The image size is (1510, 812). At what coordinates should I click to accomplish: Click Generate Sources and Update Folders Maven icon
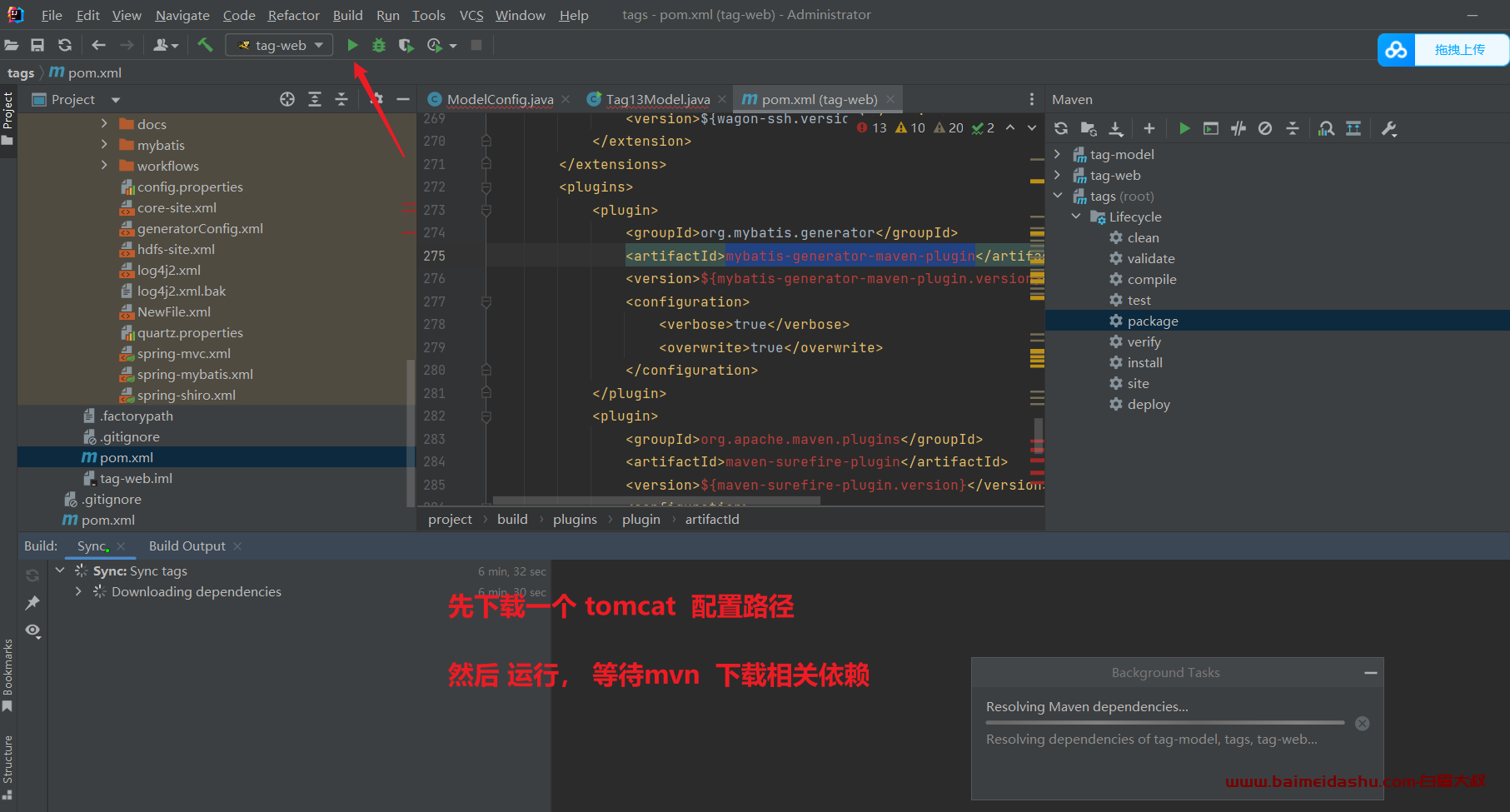click(1089, 128)
